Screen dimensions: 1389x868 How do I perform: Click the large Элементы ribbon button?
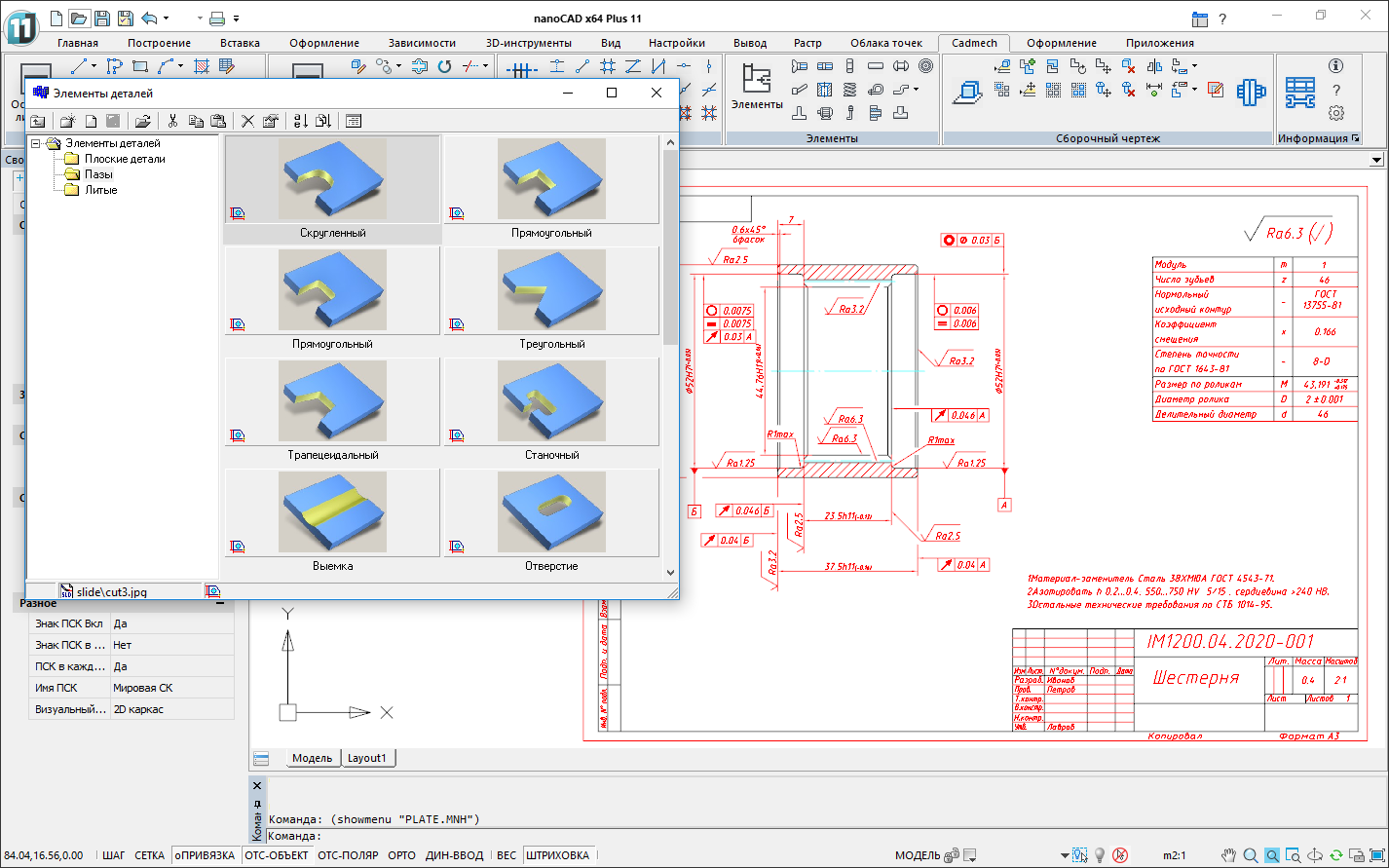click(756, 86)
